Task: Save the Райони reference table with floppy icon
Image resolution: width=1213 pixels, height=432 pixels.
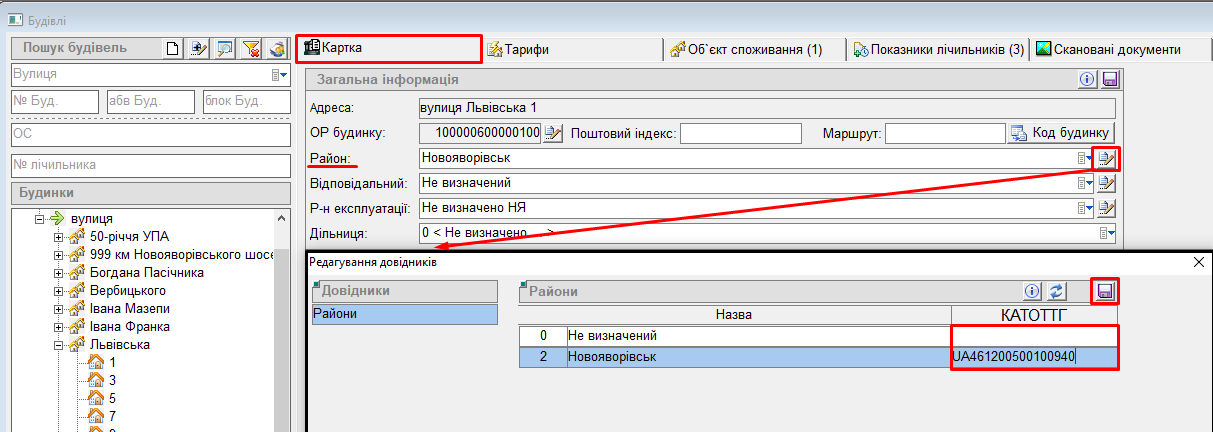Action: pos(1105,291)
